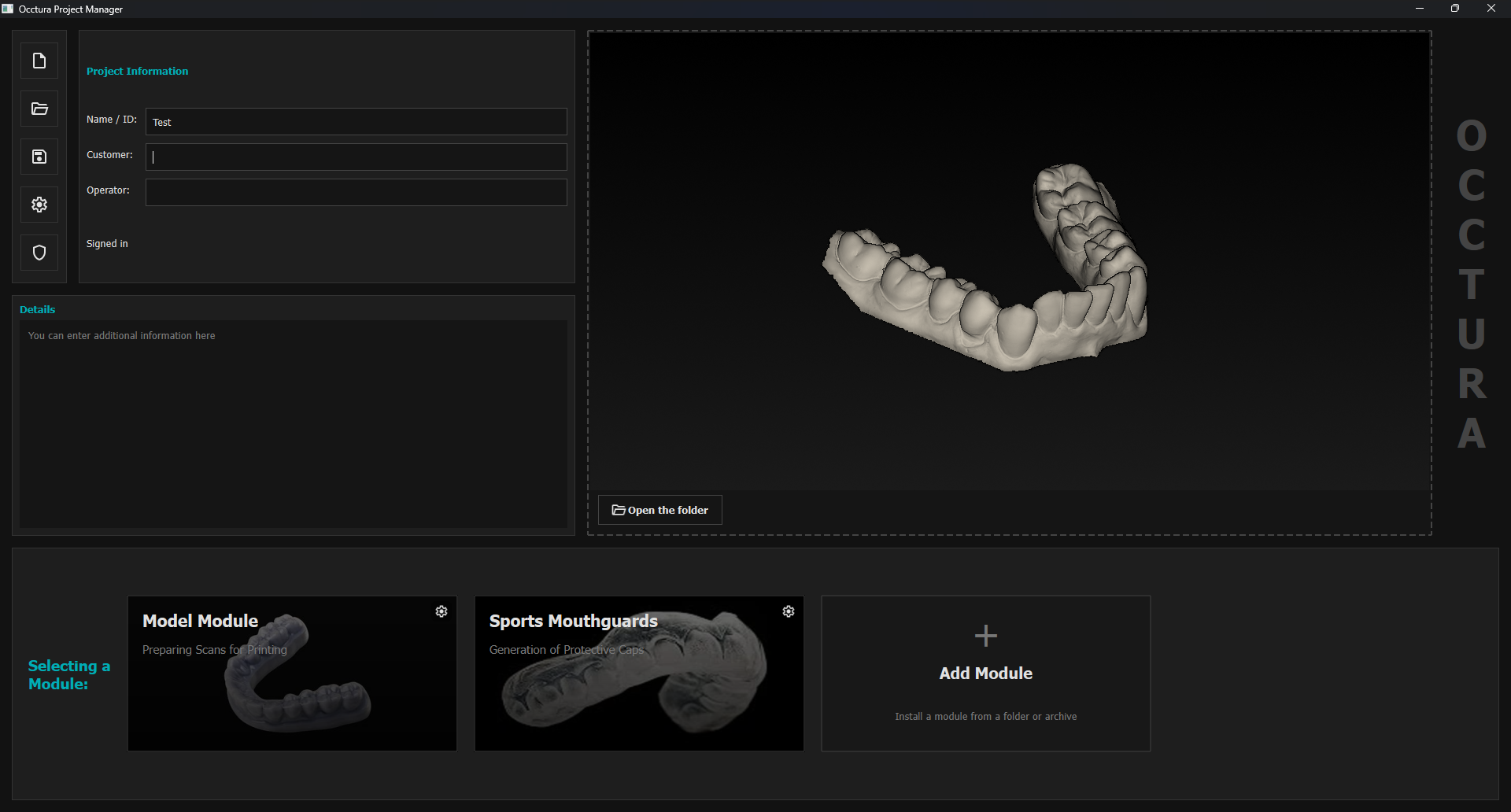Click the shield license icon in sidebar
The width and height of the screenshot is (1511, 812).
[39, 253]
